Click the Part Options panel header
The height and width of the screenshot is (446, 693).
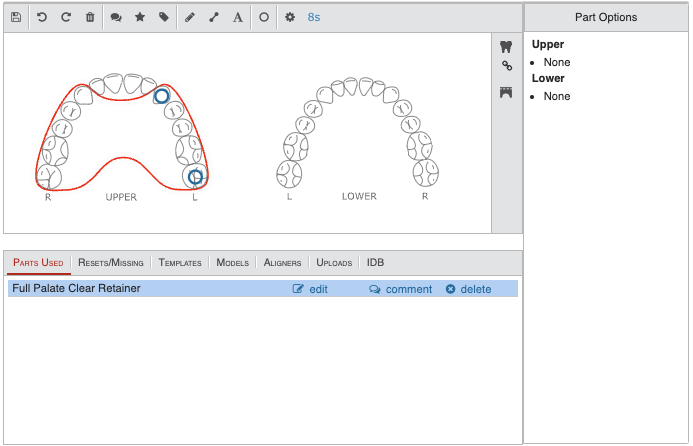tap(606, 17)
